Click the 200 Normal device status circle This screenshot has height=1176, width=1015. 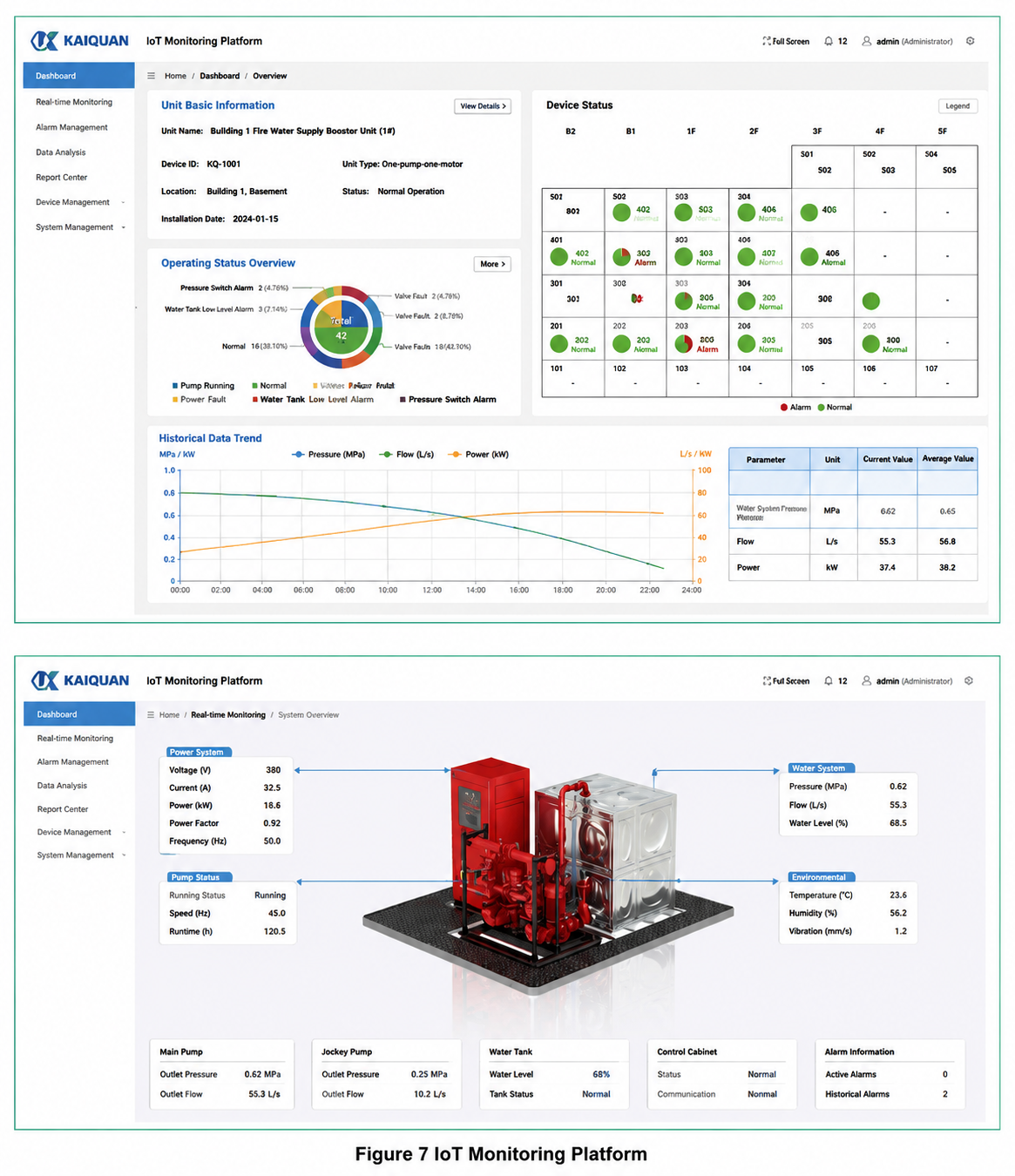coord(747,301)
